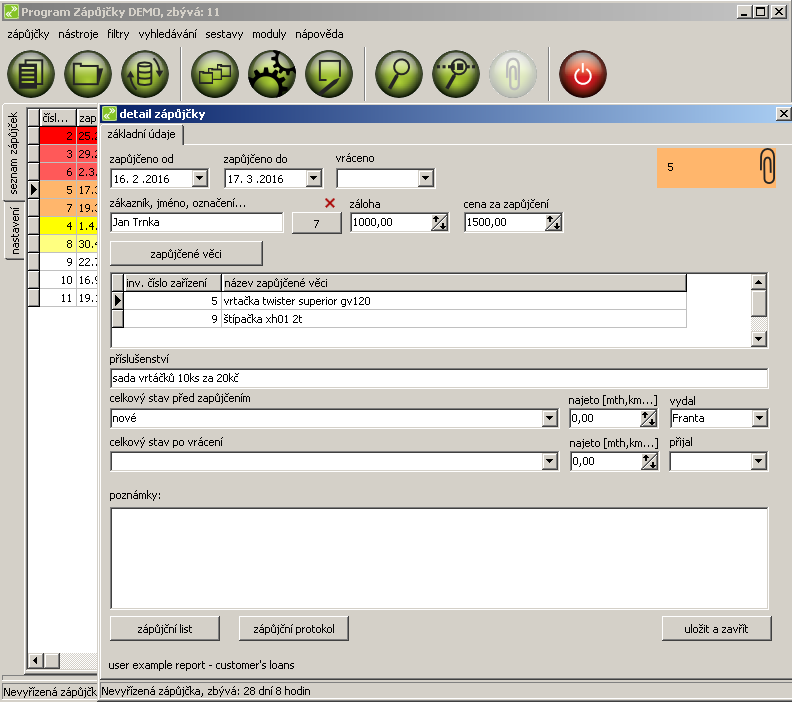Click the database sync toolbar icon
This screenshot has height=702, width=792.
145,74
